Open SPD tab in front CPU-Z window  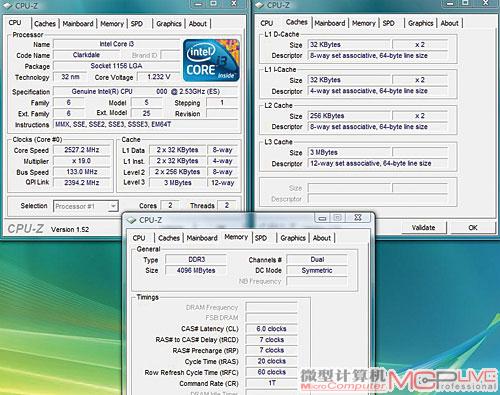click(x=261, y=238)
